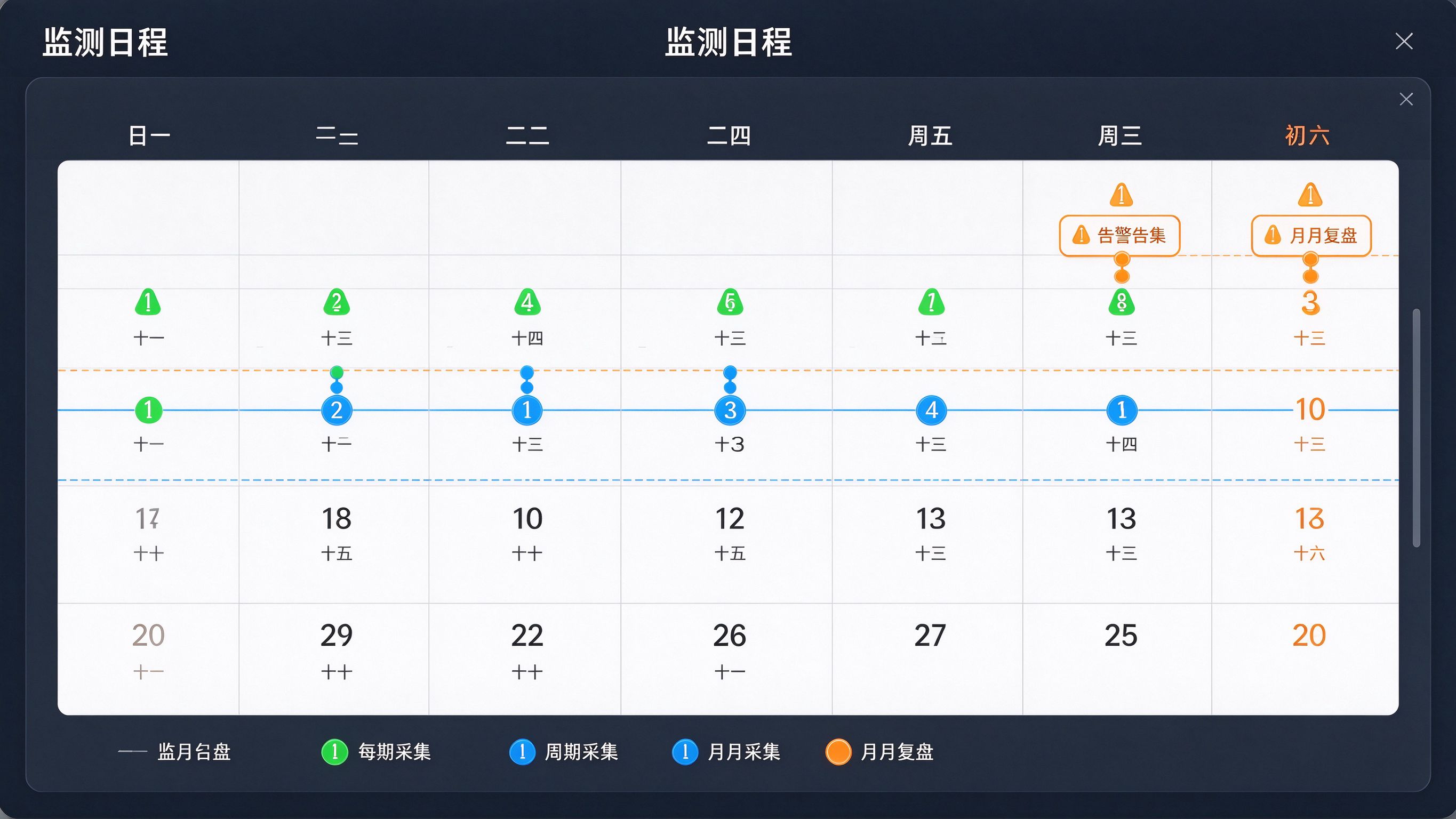Open the 告警告集 alert tag
Screen dimensions: 1456x819
tap(1119, 235)
